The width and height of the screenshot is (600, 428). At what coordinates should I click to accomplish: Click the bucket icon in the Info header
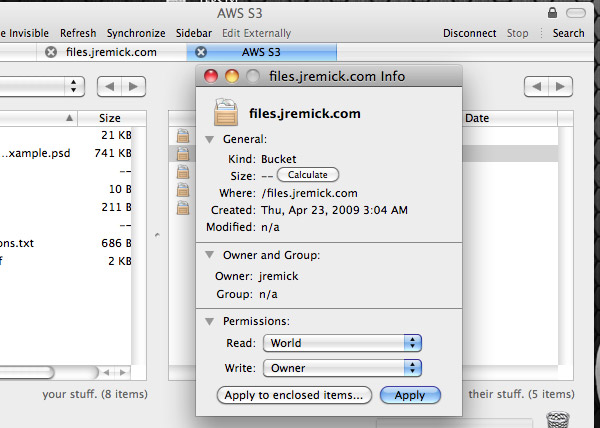(226, 112)
